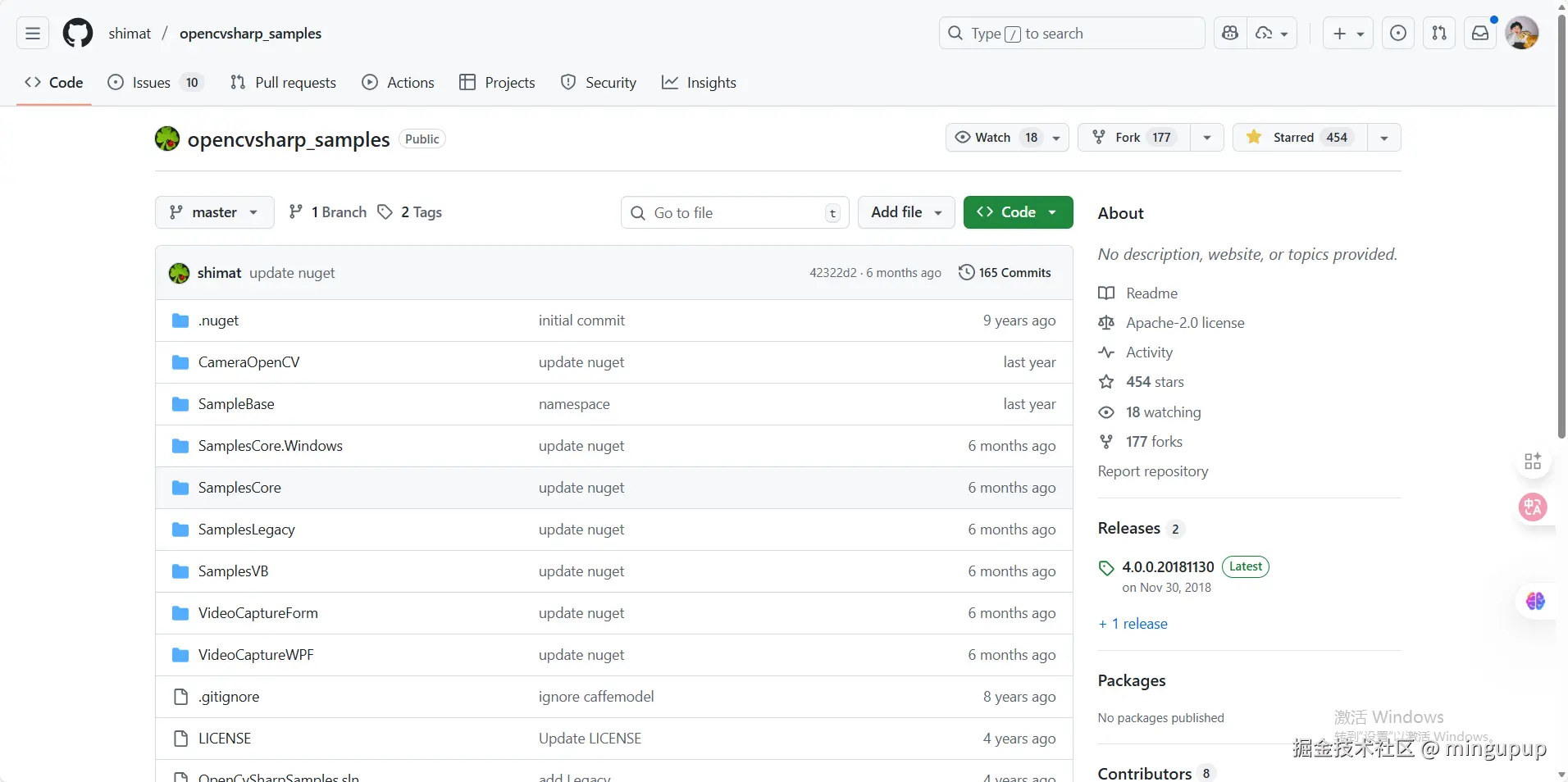Switch to the Actions tab
The width and height of the screenshot is (1568, 782).
(x=398, y=83)
